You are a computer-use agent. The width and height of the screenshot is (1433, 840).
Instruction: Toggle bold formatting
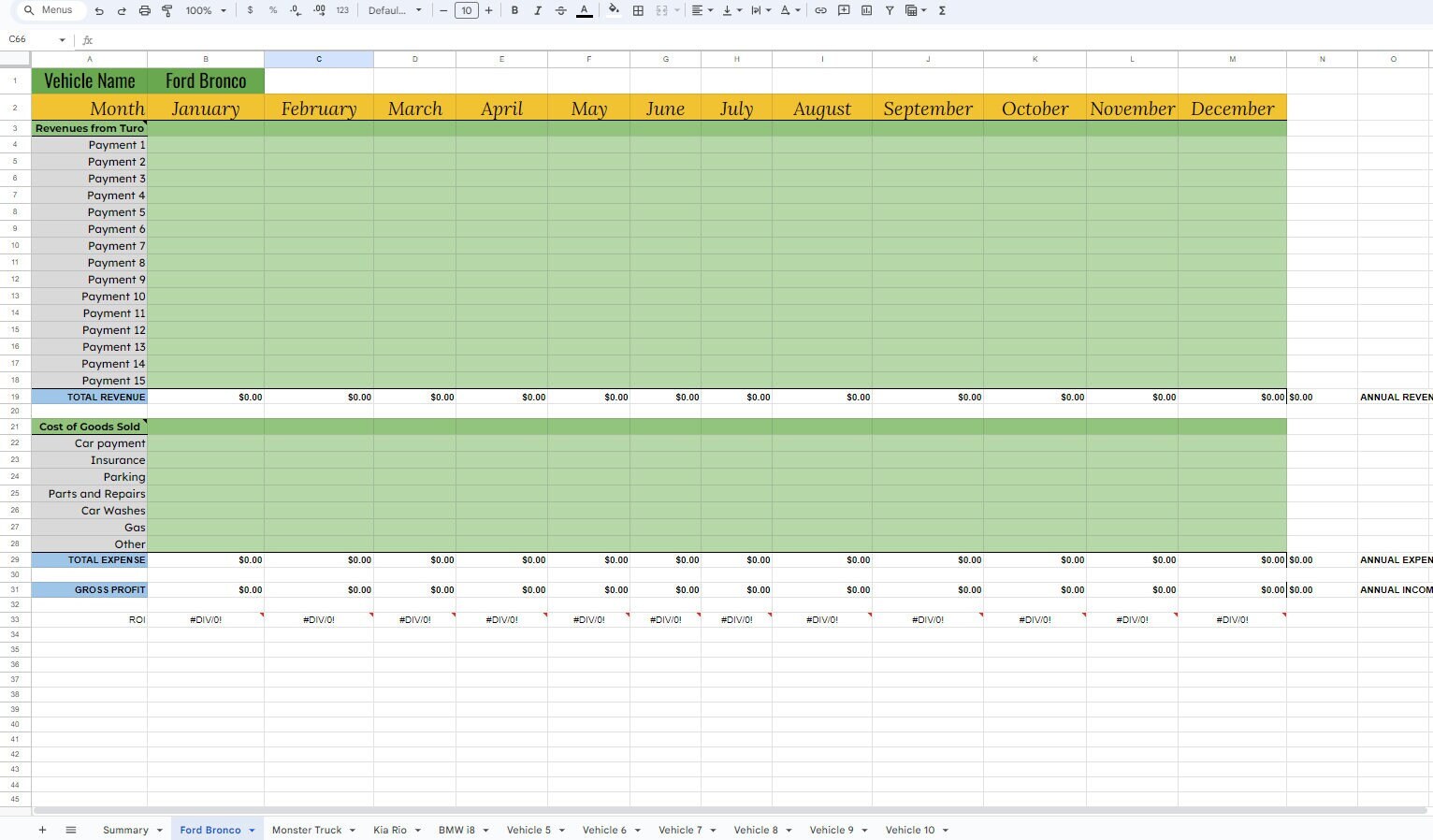tap(514, 10)
